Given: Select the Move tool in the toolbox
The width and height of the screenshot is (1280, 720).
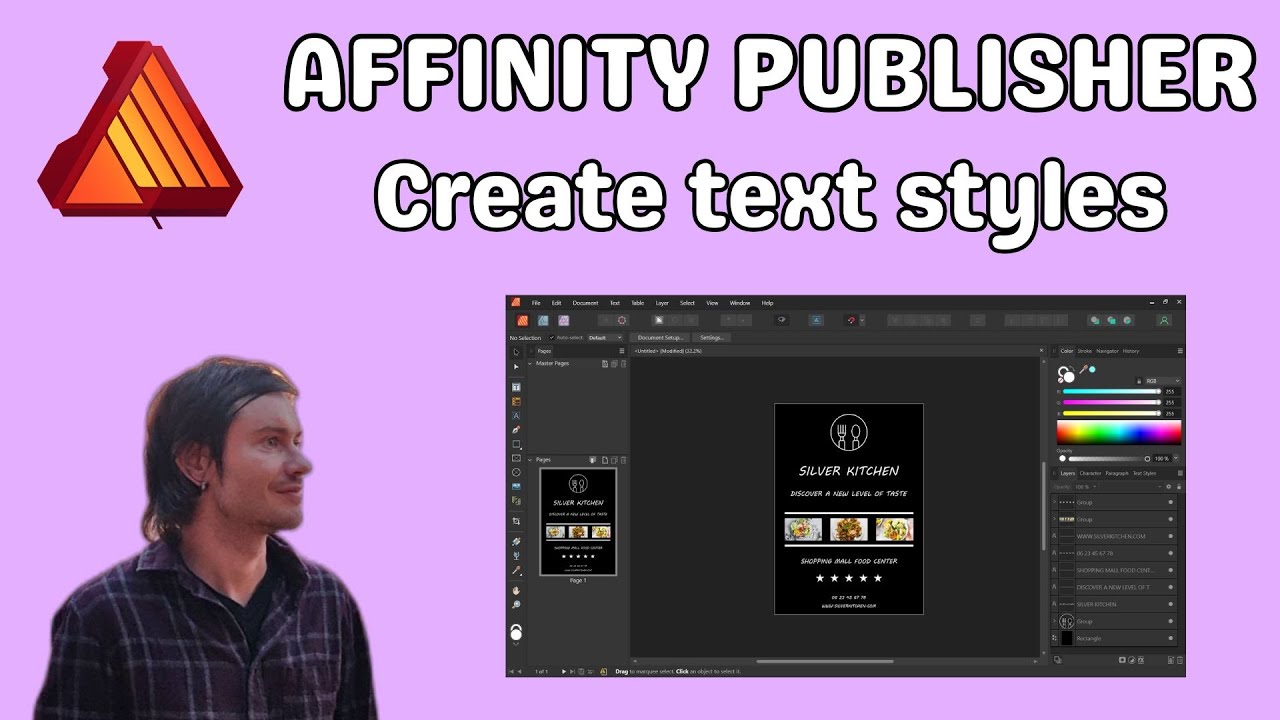Looking at the screenshot, I should tap(516, 352).
